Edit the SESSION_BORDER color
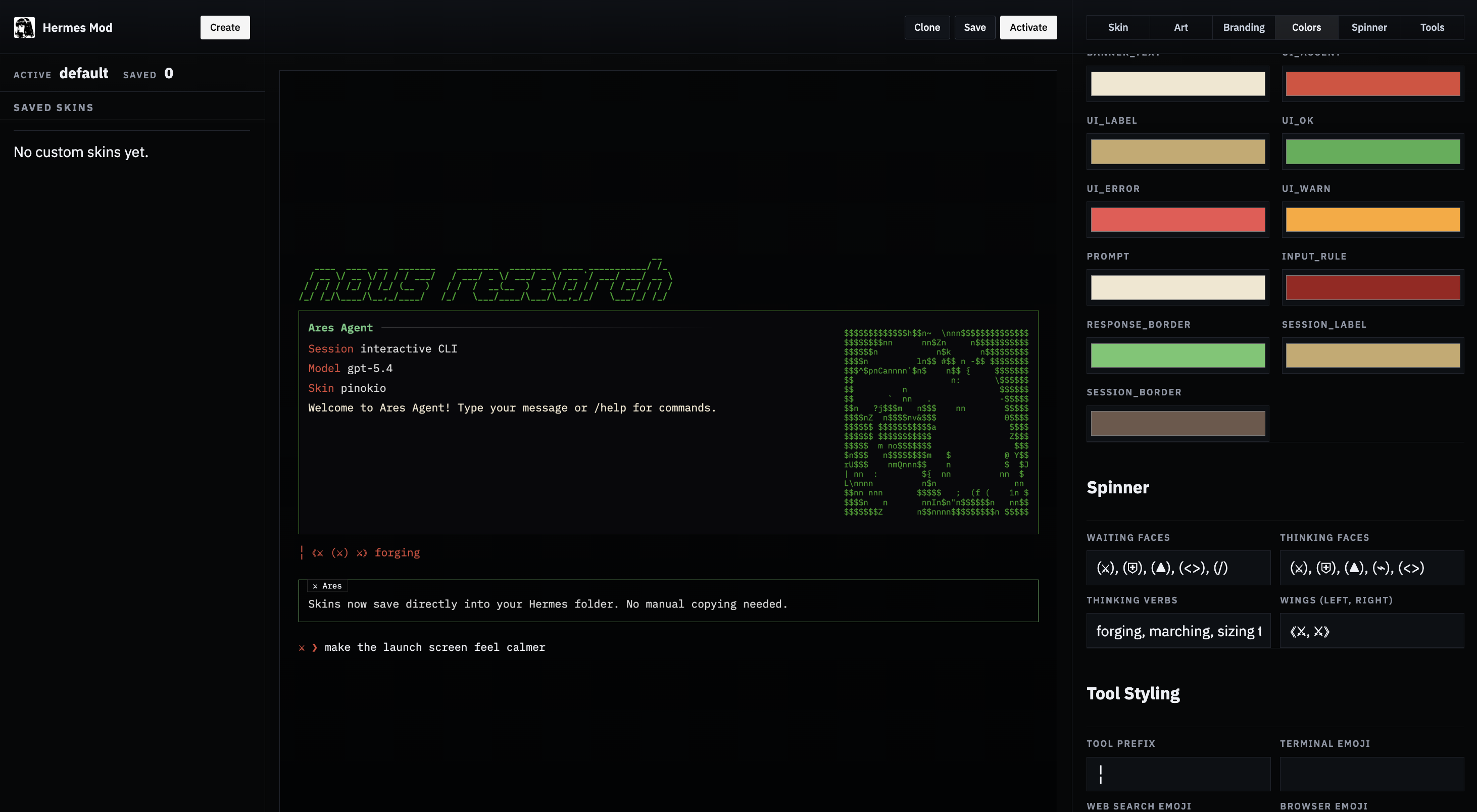 [x=1177, y=423]
